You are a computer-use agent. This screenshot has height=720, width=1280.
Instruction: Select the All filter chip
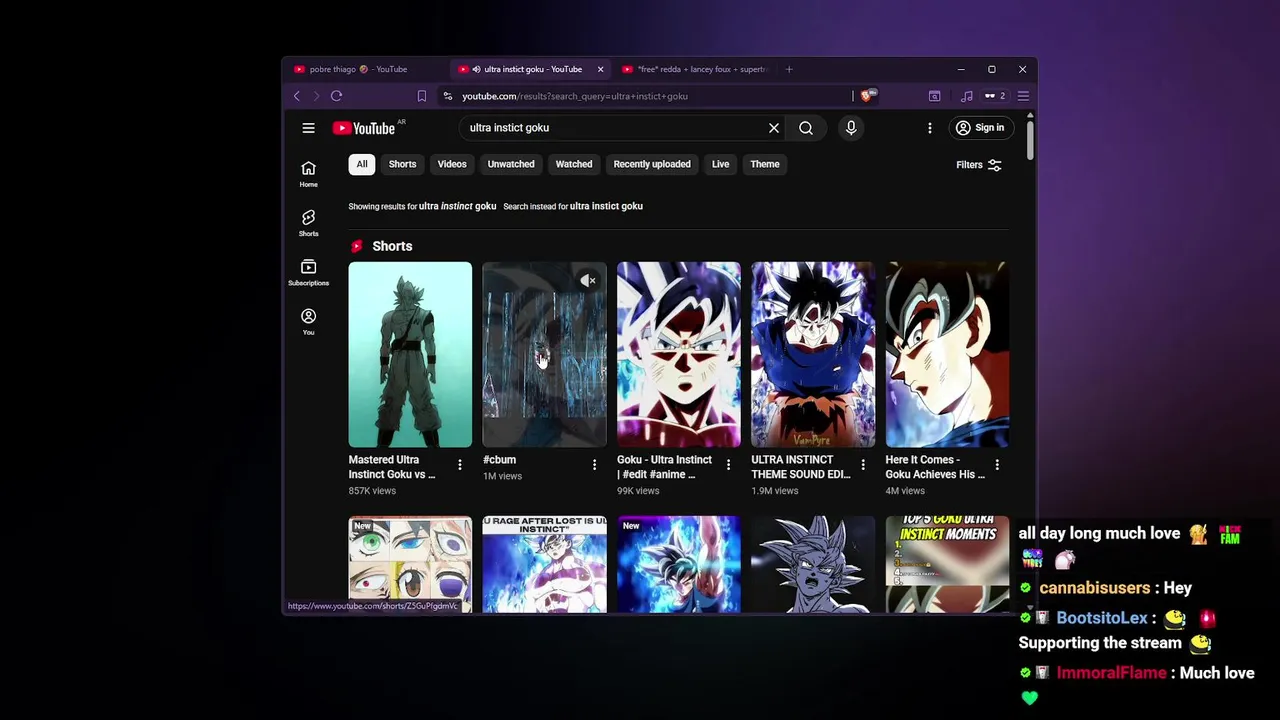pos(362,164)
